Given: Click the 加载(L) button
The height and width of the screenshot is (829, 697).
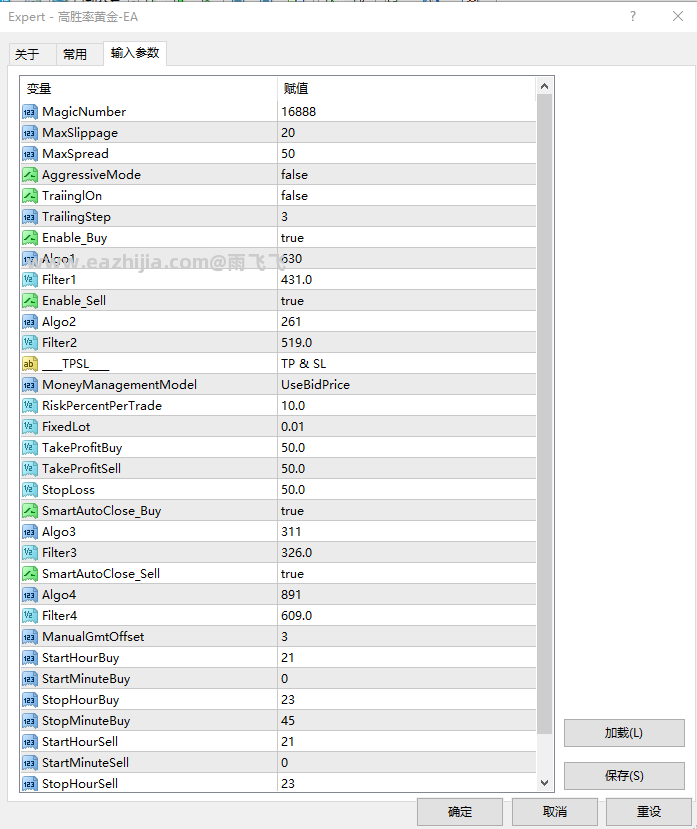Looking at the screenshot, I should click(624, 733).
